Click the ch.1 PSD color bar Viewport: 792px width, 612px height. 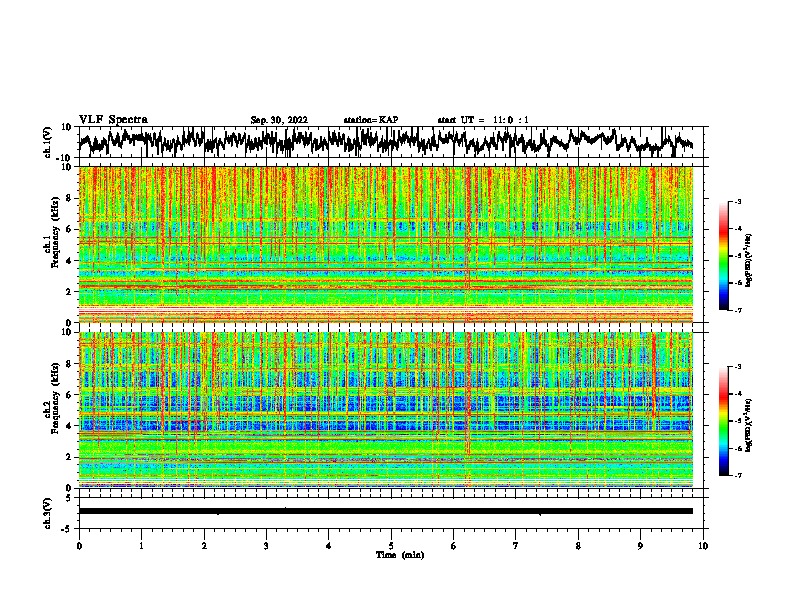click(724, 256)
